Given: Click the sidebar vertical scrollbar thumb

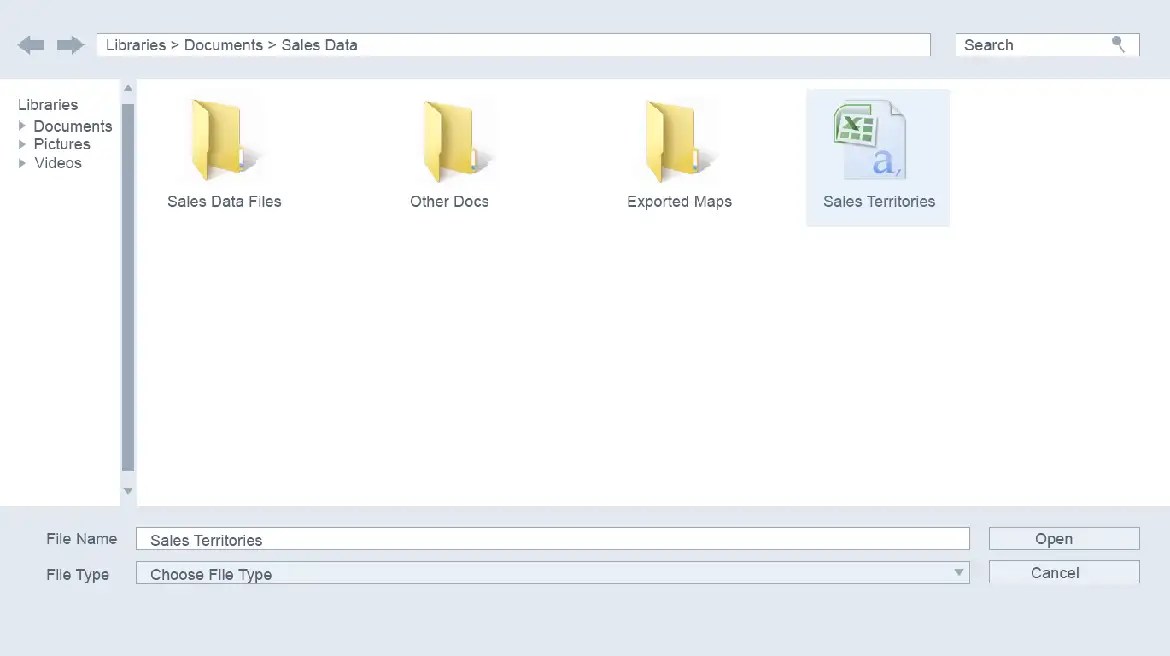Looking at the screenshot, I should point(128,287).
